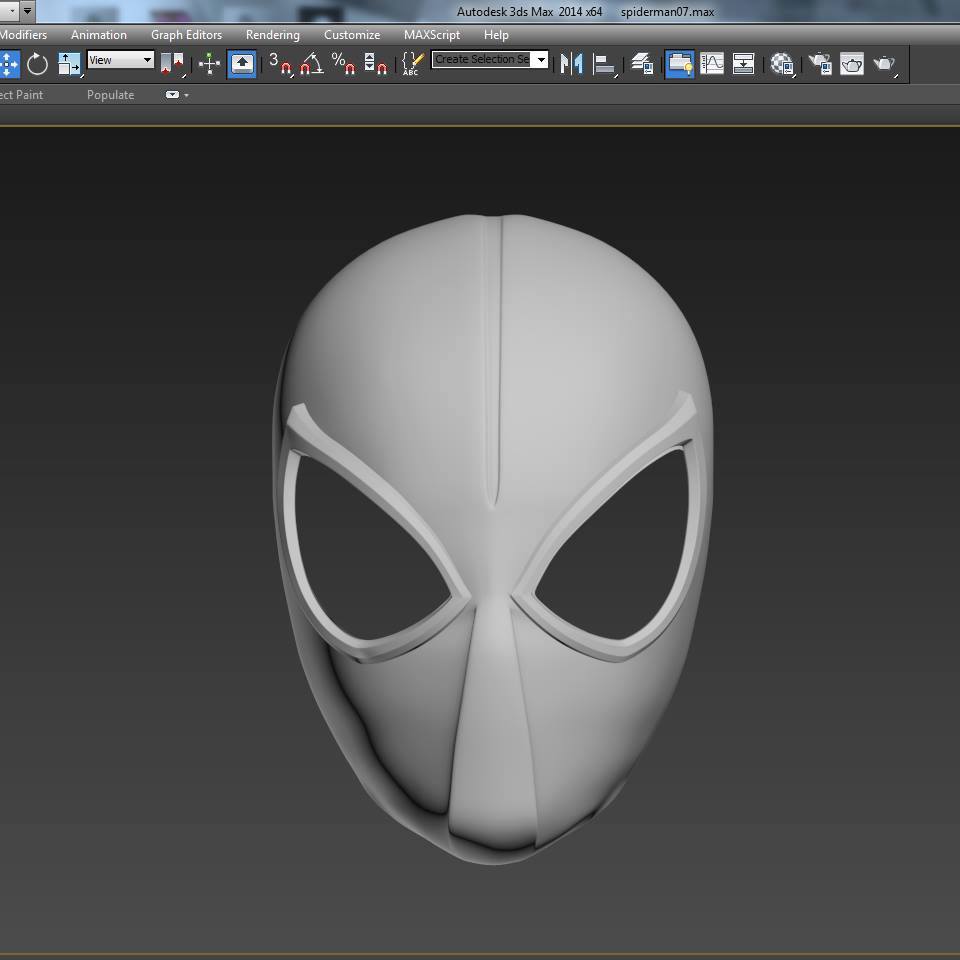Click the Create Selection Set field
Viewport: 960px width, 960px height.
(482, 59)
